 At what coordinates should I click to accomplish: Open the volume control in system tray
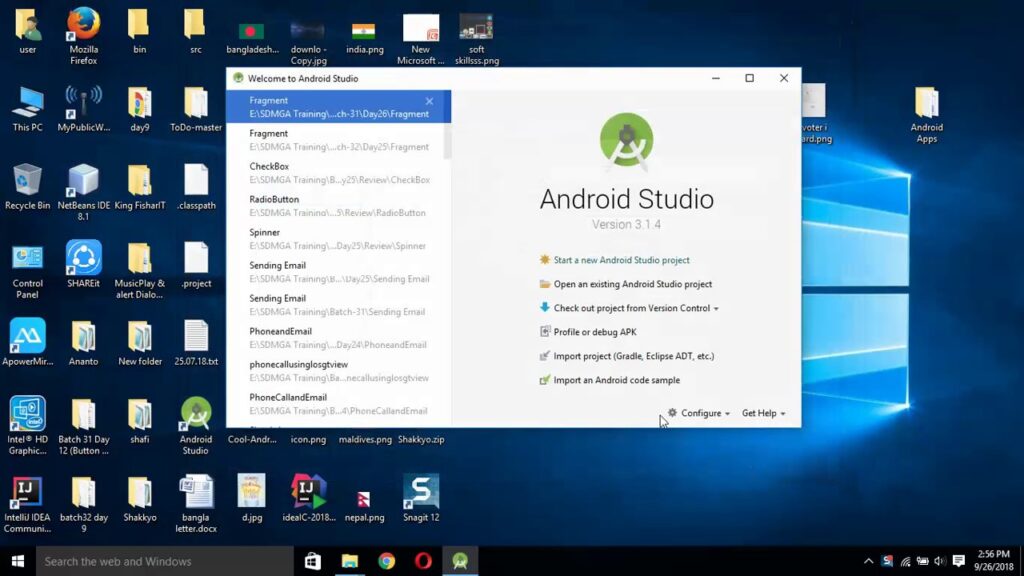(940, 561)
